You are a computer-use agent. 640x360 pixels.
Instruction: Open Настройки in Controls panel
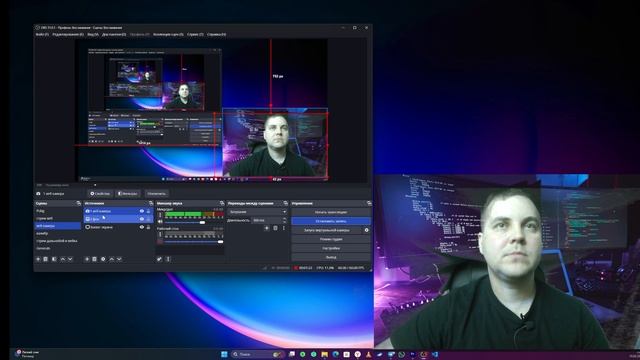[331, 248]
